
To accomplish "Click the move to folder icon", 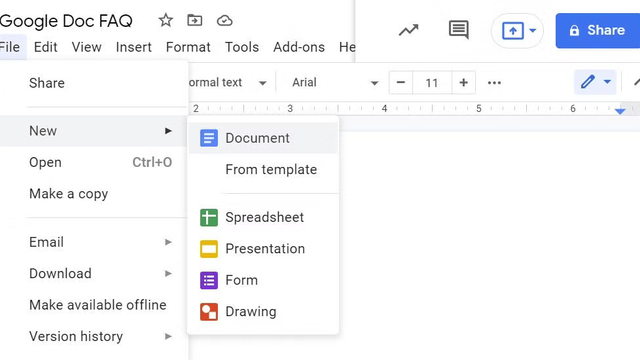I will (x=195, y=20).
